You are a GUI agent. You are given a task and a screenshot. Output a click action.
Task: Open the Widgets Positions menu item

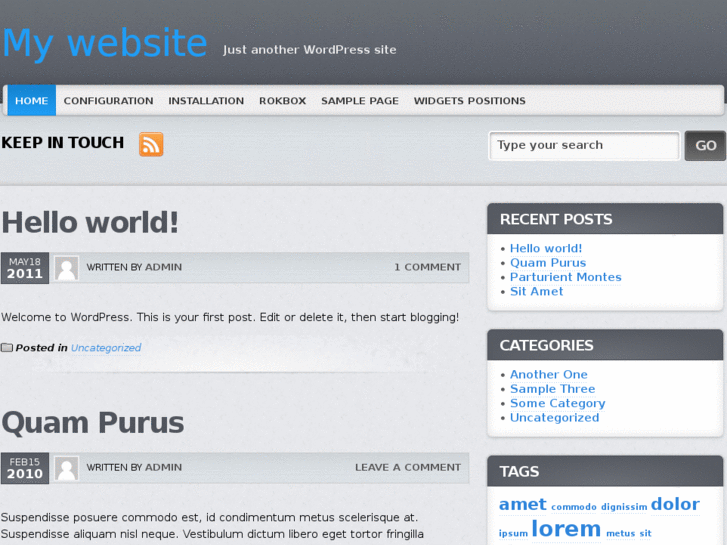pyautogui.click(x=469, y=101)
